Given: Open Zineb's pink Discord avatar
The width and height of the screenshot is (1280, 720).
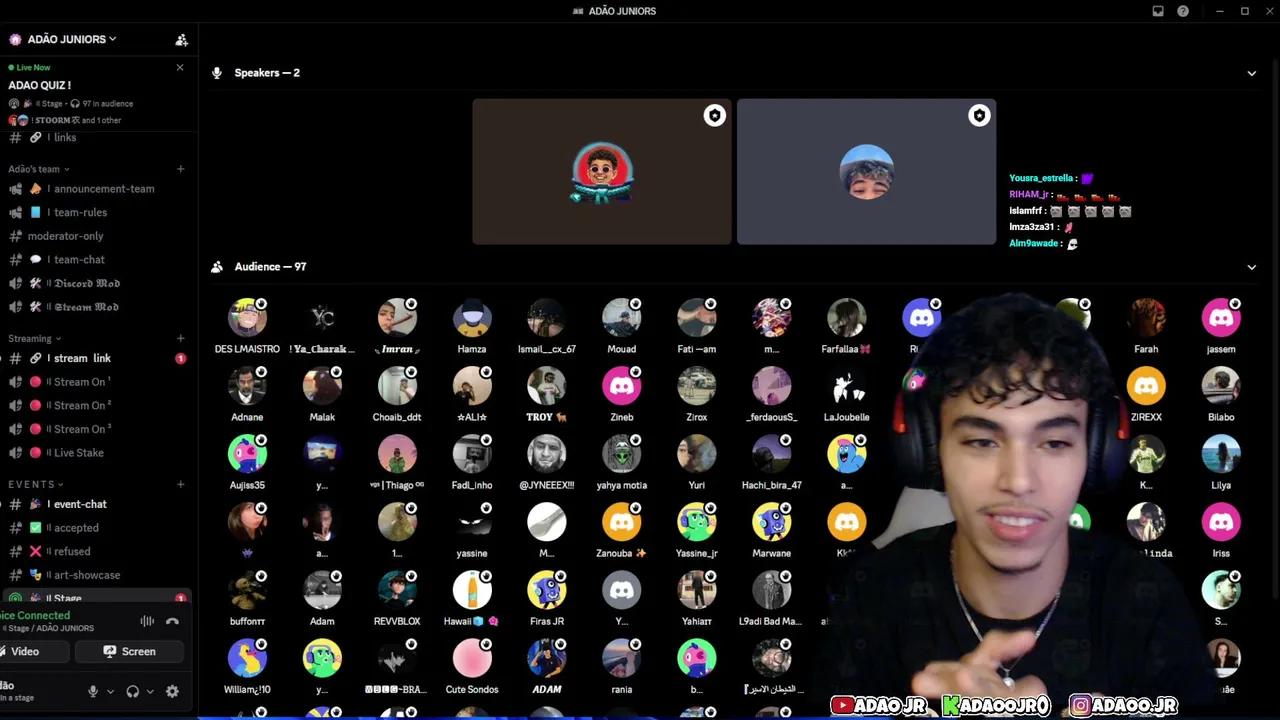Looking at the screenshot, I should pos(622,386).
